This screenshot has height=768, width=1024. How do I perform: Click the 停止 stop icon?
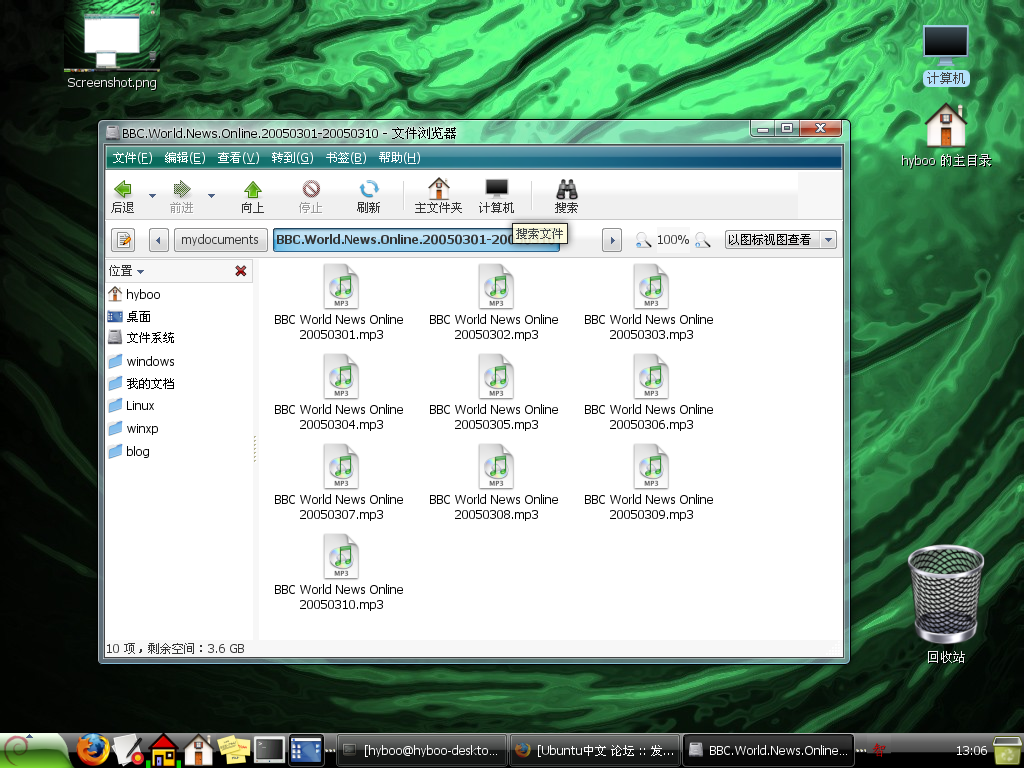point(311,196)
